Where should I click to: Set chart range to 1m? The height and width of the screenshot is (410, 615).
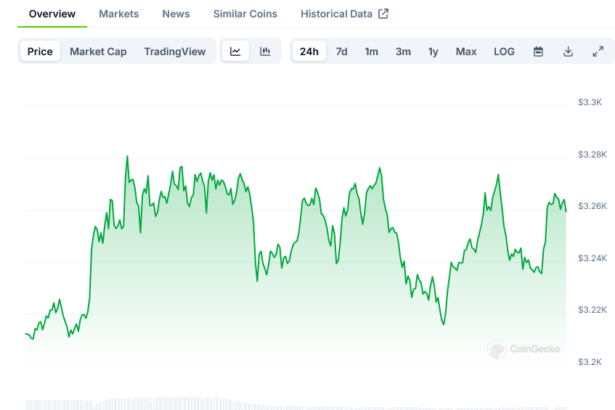pos(371,51)
